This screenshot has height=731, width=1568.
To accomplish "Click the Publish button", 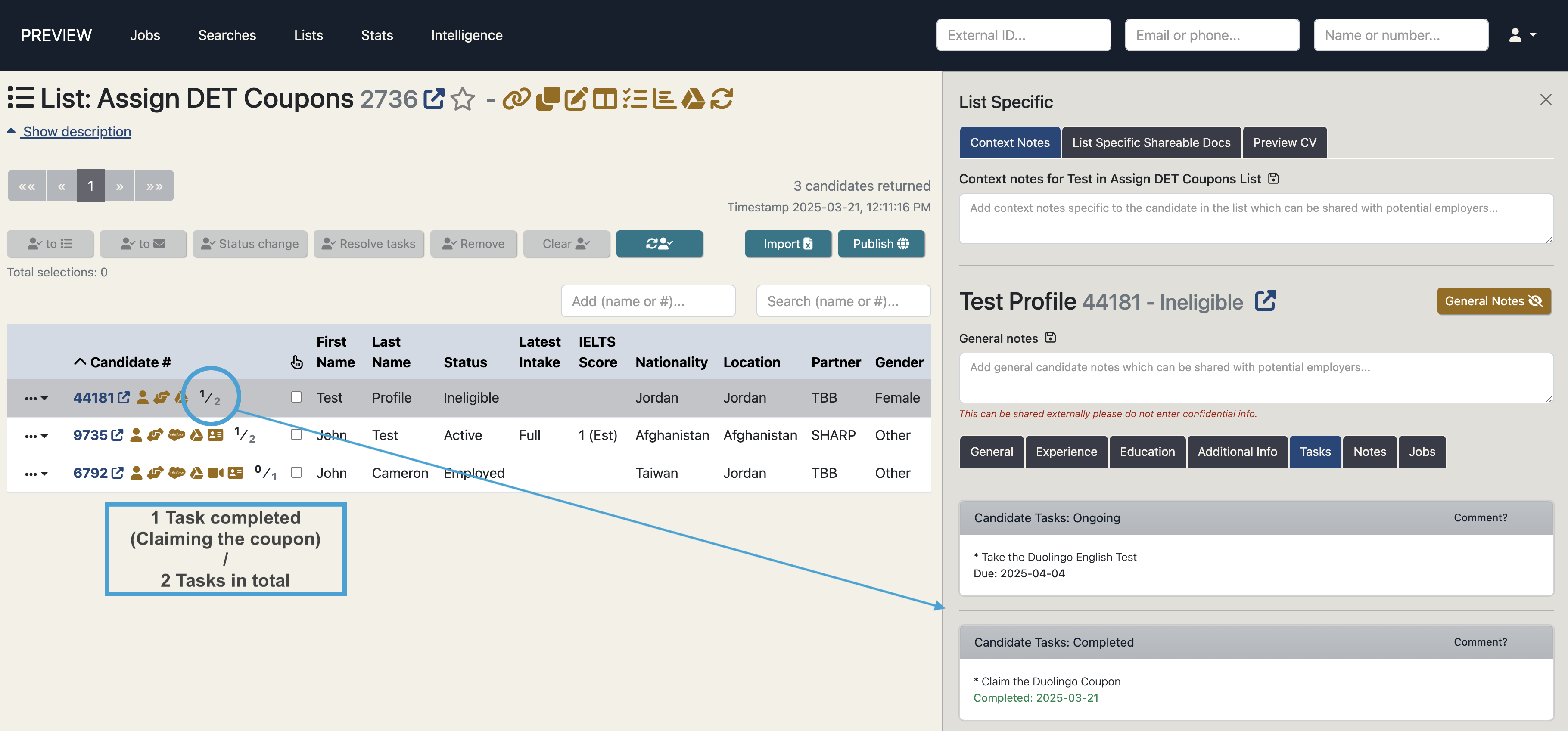I will [881, 243].
